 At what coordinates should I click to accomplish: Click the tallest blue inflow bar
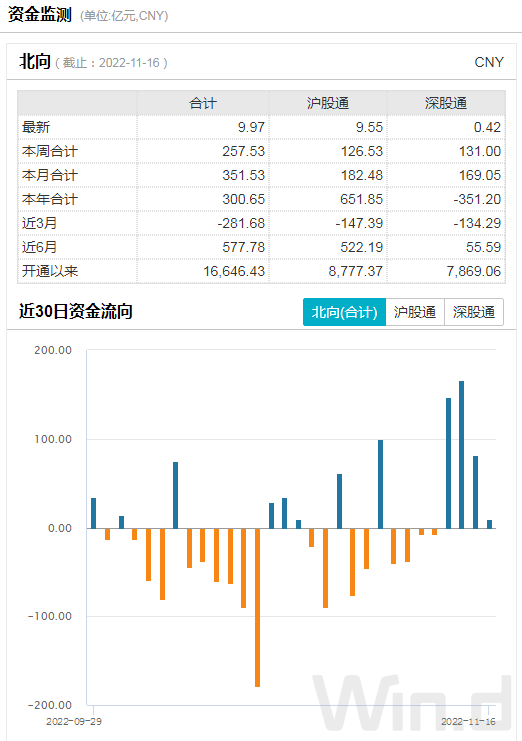(x=462, y=455)
